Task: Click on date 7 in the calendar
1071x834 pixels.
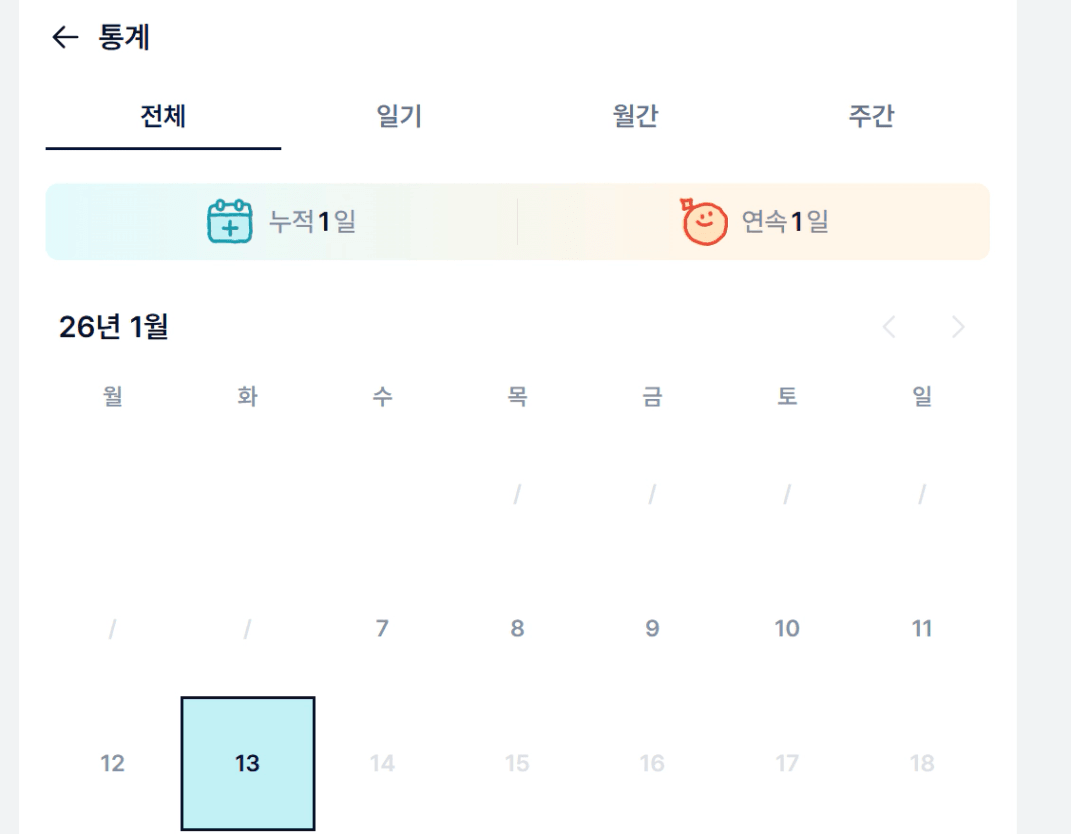Action: pyautogui.click(x=382, y=628)
